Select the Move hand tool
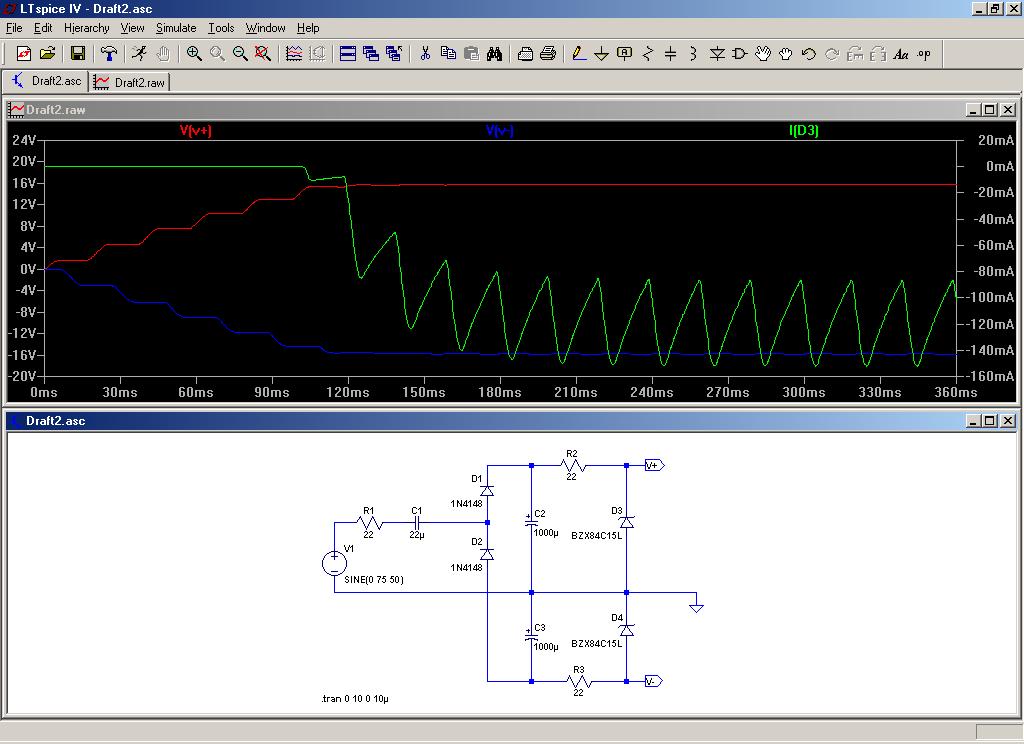The width and height of the screenshot is (1024, 744). 763,54
